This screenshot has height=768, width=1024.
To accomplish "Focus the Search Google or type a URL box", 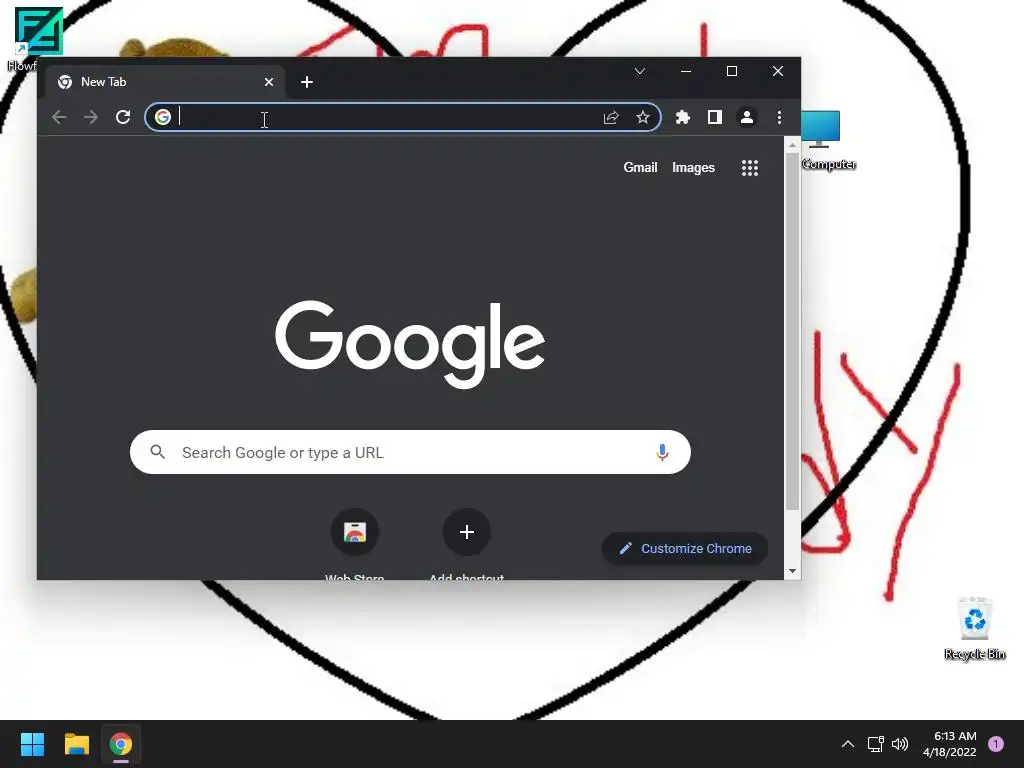I will (x=410, y=452).
